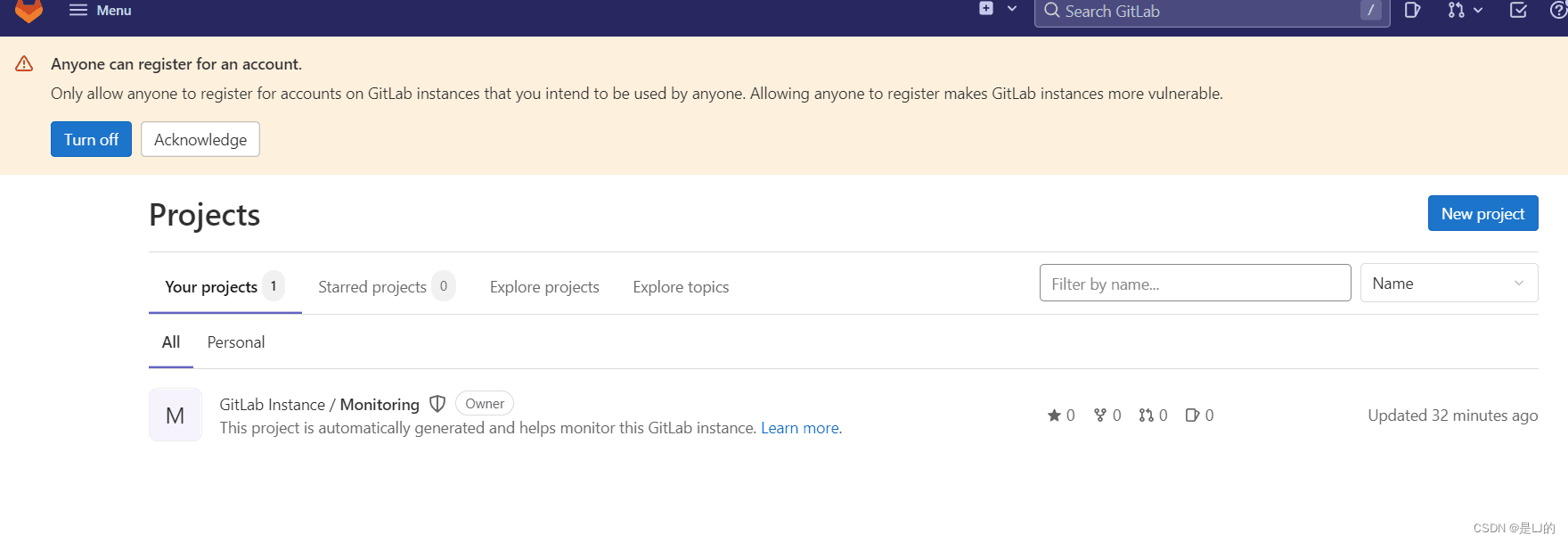
Task: Open Explore projects tab
Action: (x=544, y=287)
